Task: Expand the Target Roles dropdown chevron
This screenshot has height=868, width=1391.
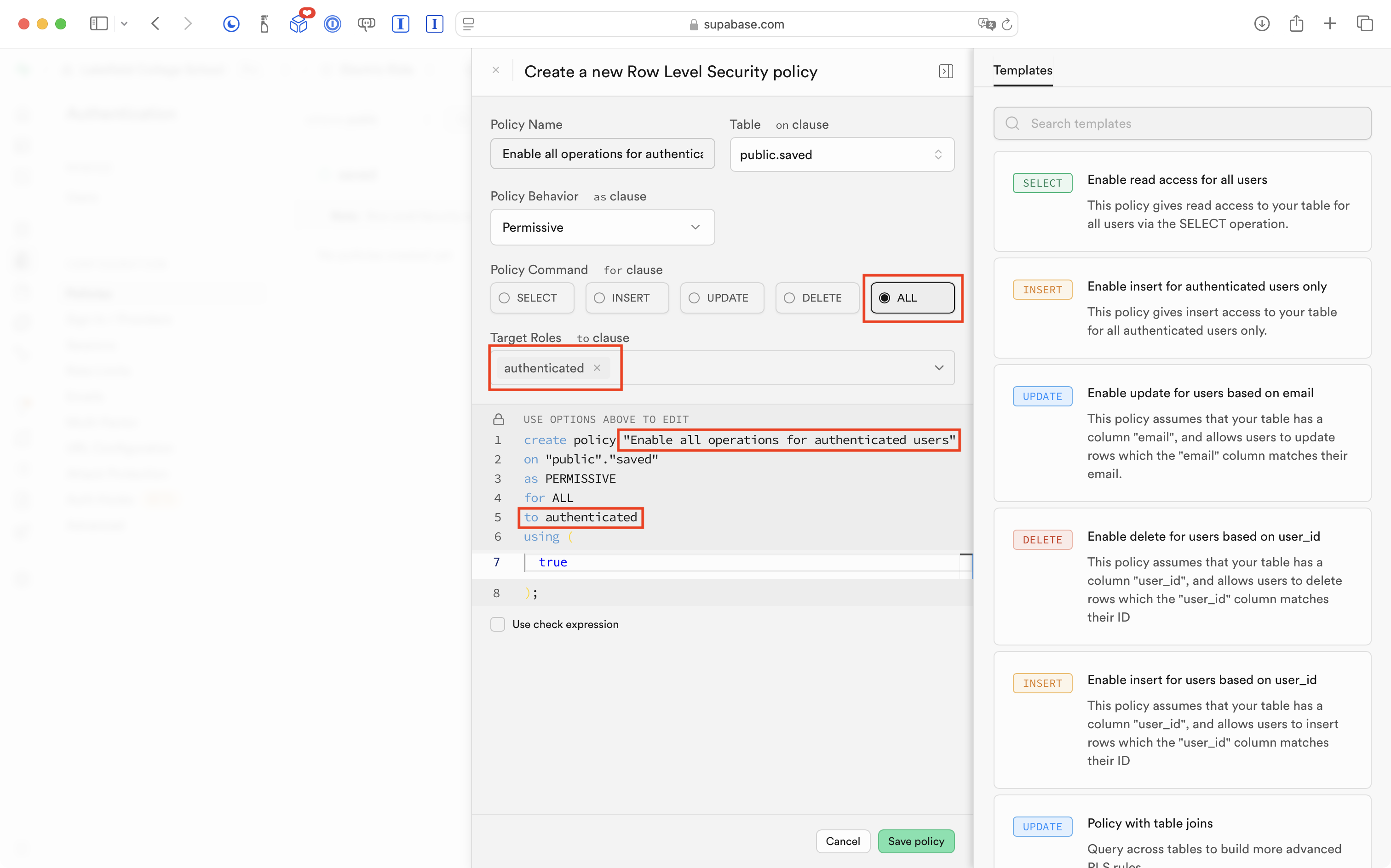Action: pyautogui.click(x=939, y=368)
